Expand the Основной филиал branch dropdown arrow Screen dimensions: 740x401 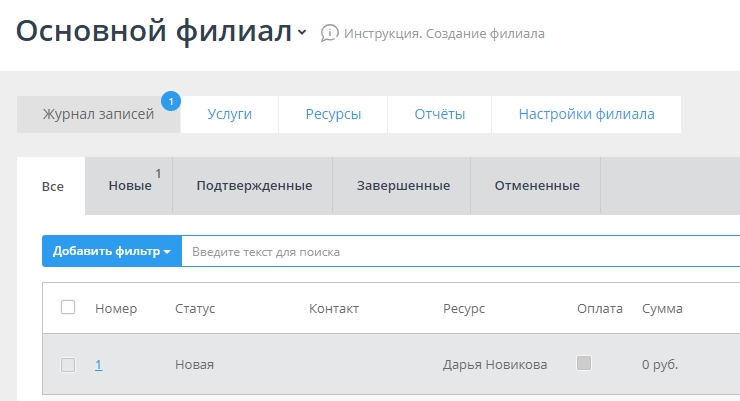coord(302,34)
